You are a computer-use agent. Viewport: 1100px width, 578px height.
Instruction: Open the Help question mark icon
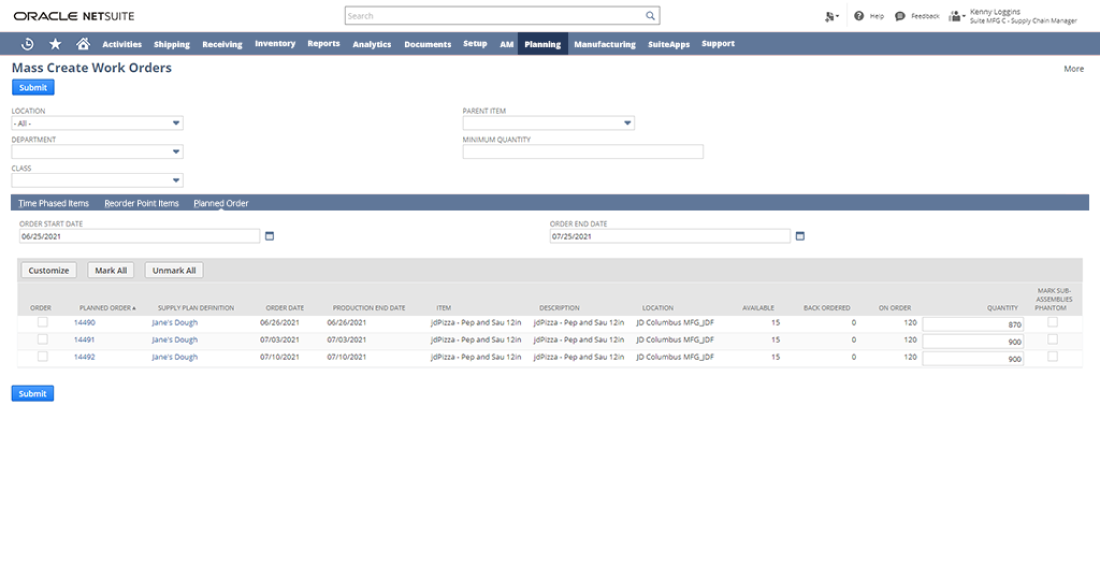[859, 16]
